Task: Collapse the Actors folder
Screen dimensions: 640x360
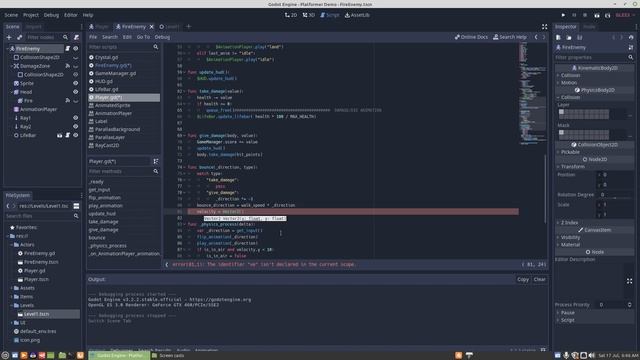Action: click(11, 245)
